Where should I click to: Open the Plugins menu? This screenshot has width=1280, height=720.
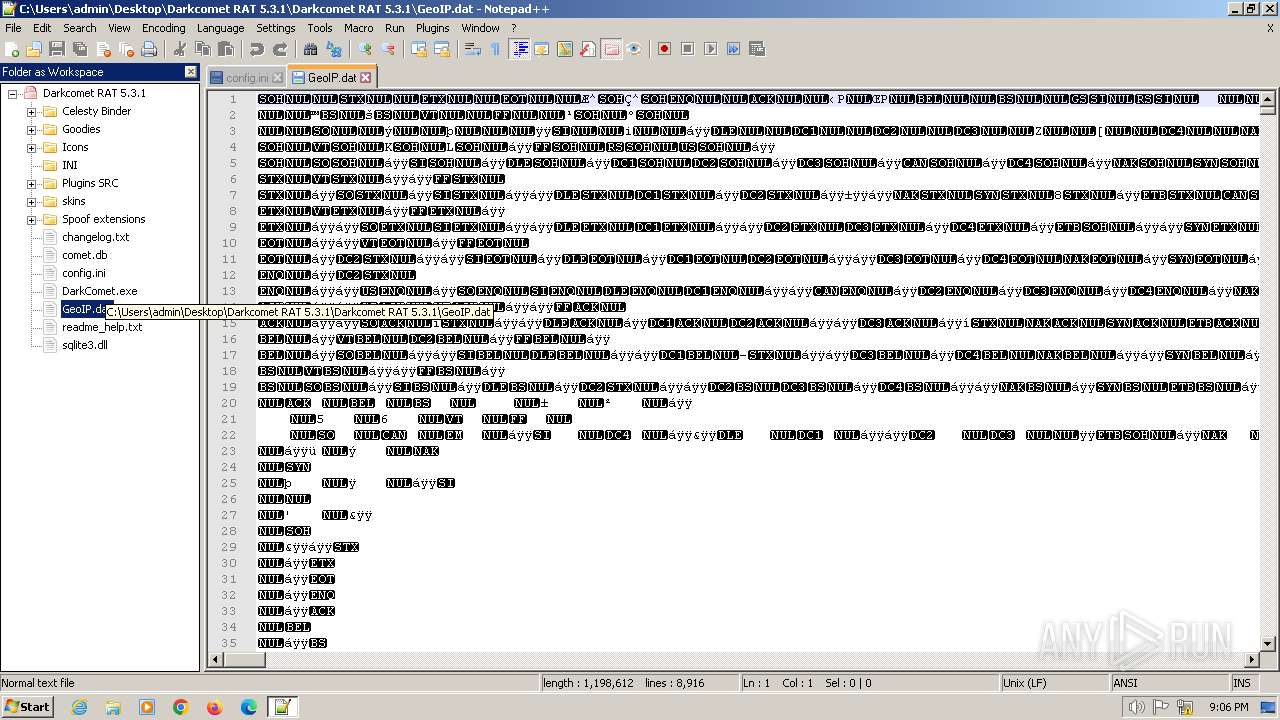pos(432,28)
